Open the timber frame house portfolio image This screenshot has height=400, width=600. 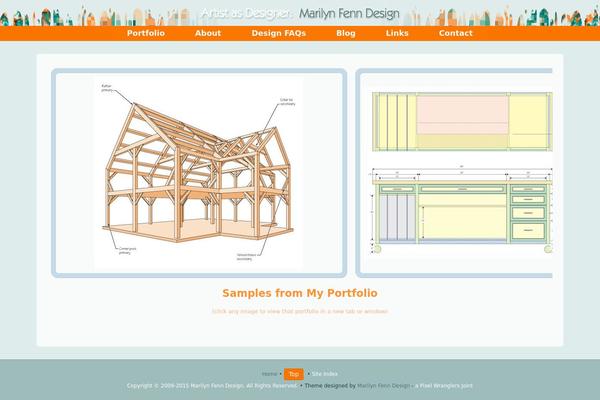coord(199,173)
